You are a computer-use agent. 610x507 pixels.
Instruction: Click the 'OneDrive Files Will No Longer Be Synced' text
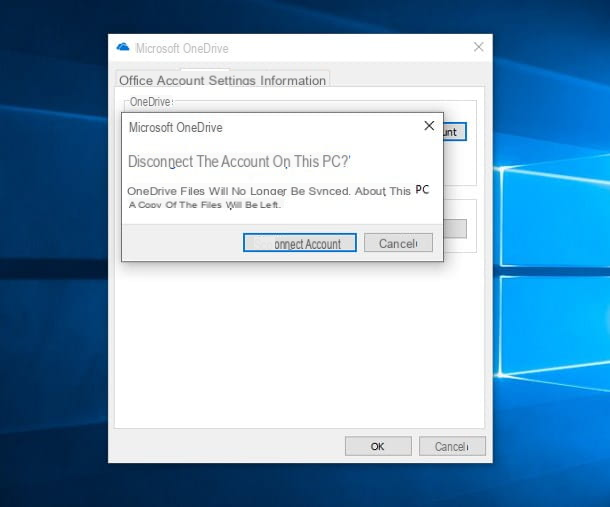(x=239, y=191)
